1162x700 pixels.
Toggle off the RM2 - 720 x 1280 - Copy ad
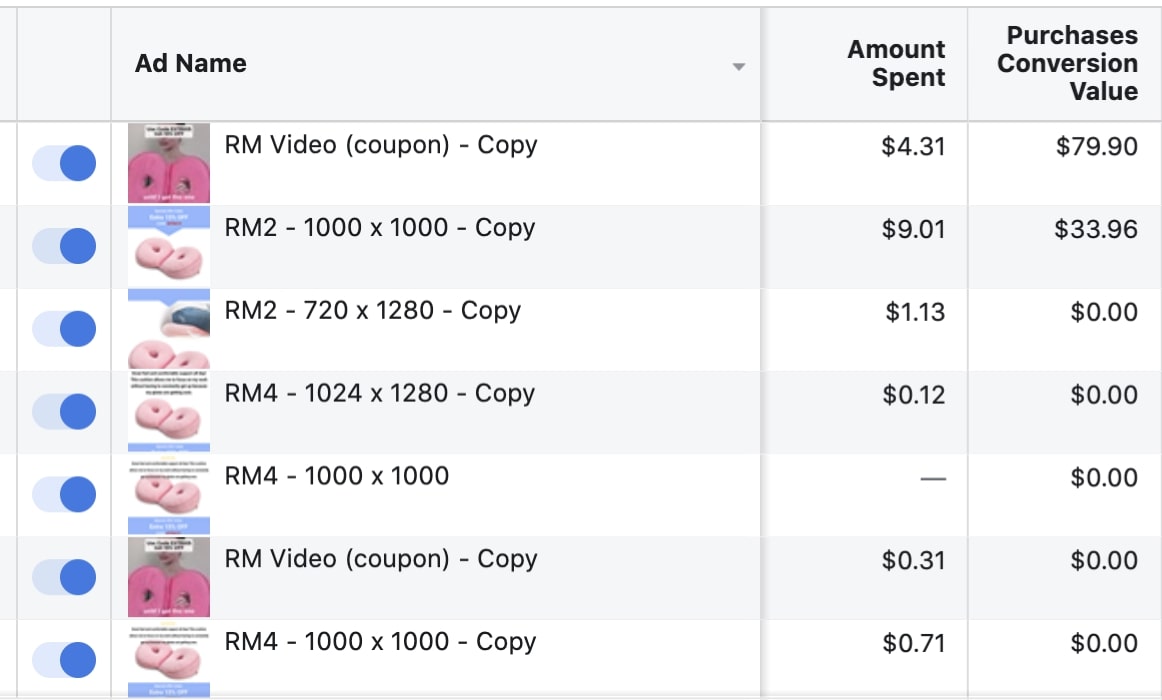63,328
